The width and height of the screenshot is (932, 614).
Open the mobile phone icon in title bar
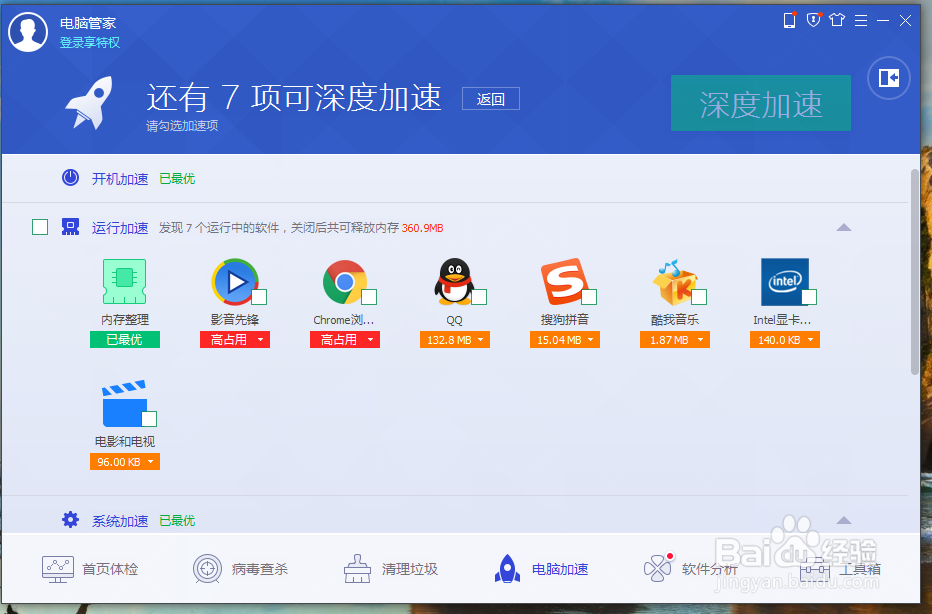(x=789, y=20)
